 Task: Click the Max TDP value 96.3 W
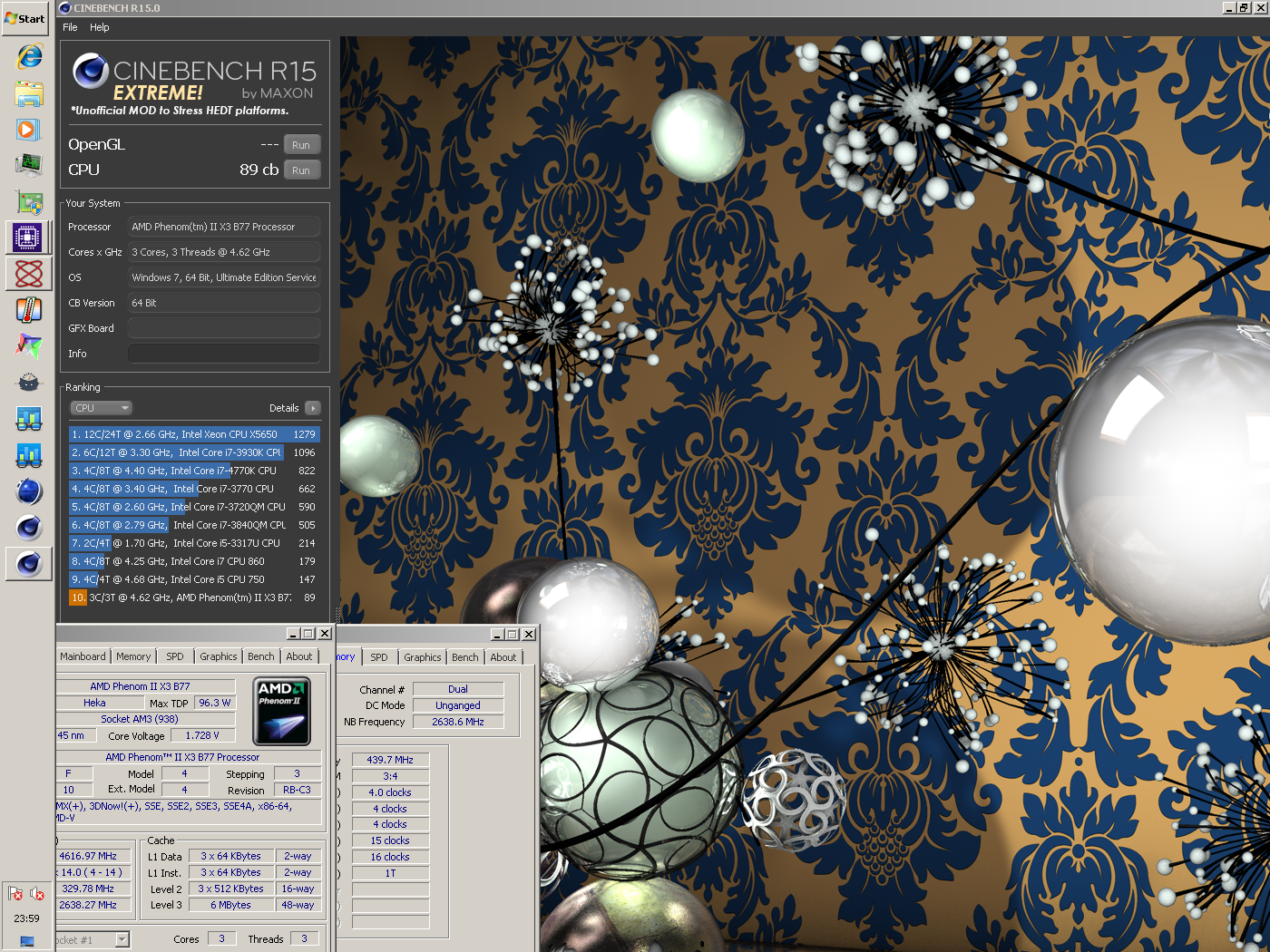point(215,703)
